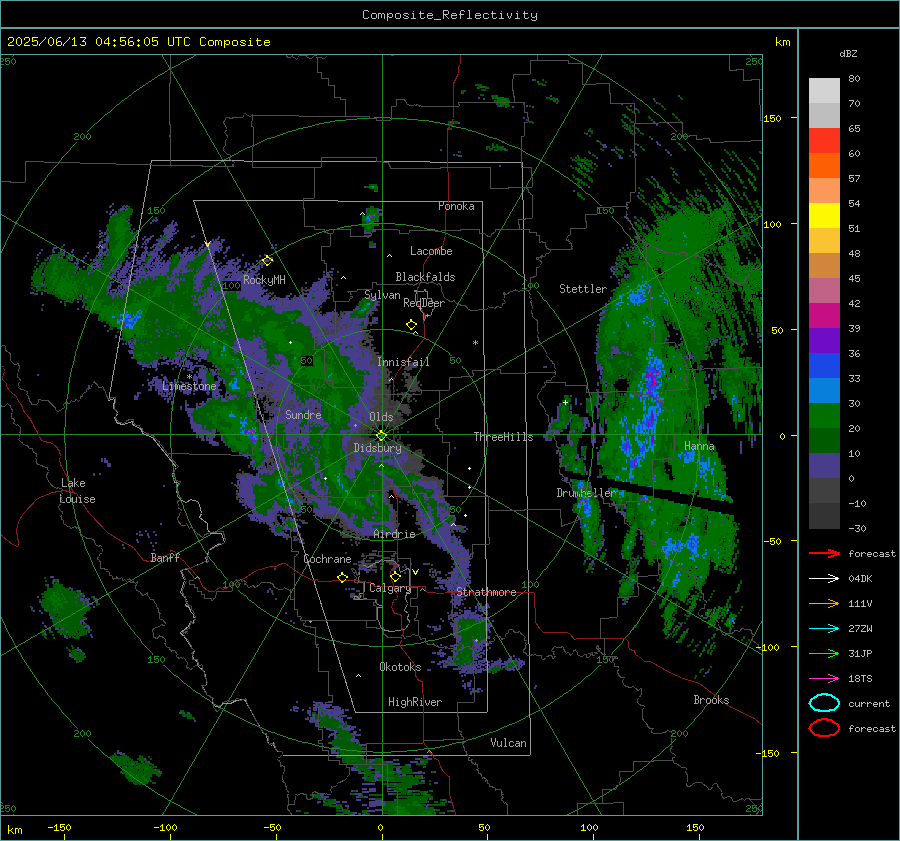Click the red forecast arrow icon in legend
900x841 pixels.
click(824, 553)
